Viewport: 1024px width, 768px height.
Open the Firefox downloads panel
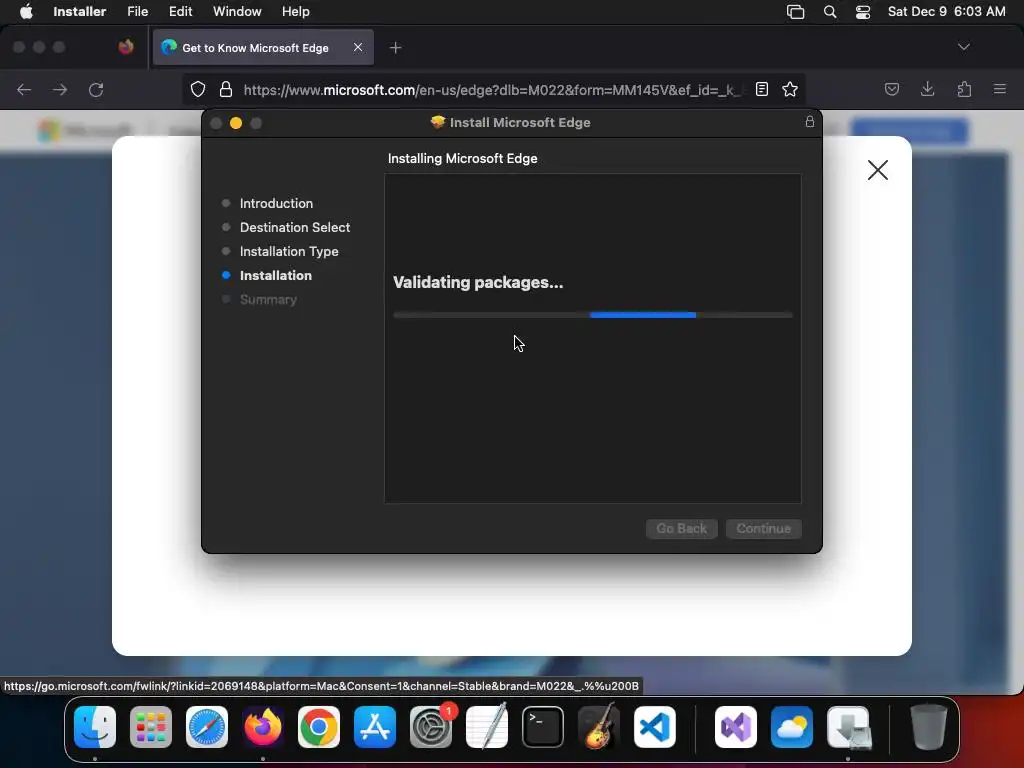(927, 89)
